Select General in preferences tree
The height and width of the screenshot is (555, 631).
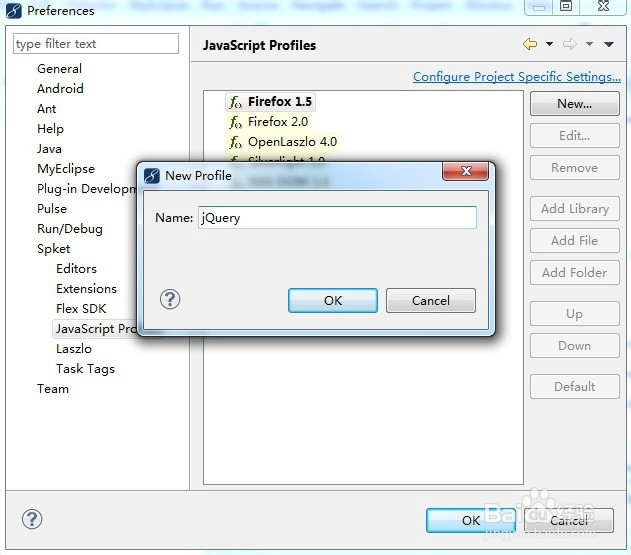[x=60, y=69]
